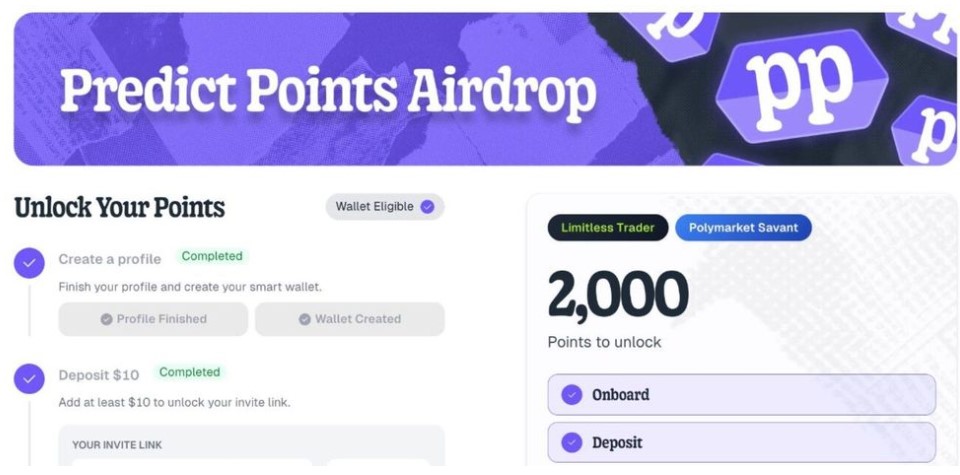Click the large pp logo in the banner
Viewport: 960px width, 475px height.
(800, 87)
